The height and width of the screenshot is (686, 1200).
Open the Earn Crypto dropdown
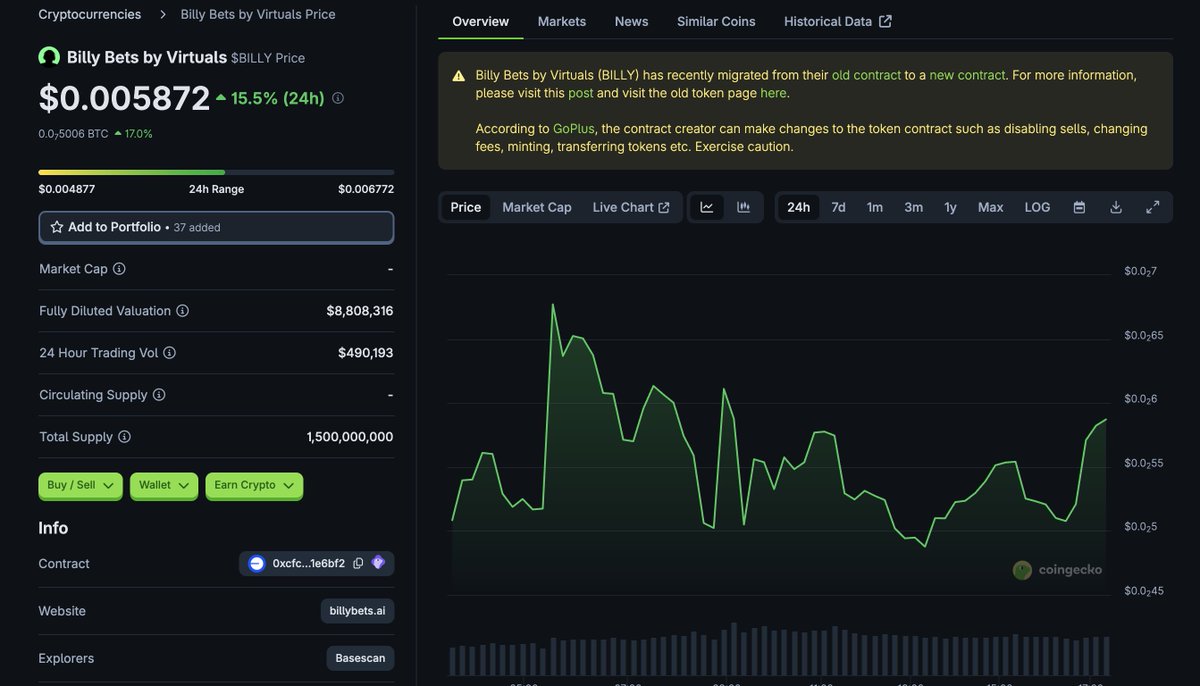coord(254,486)
